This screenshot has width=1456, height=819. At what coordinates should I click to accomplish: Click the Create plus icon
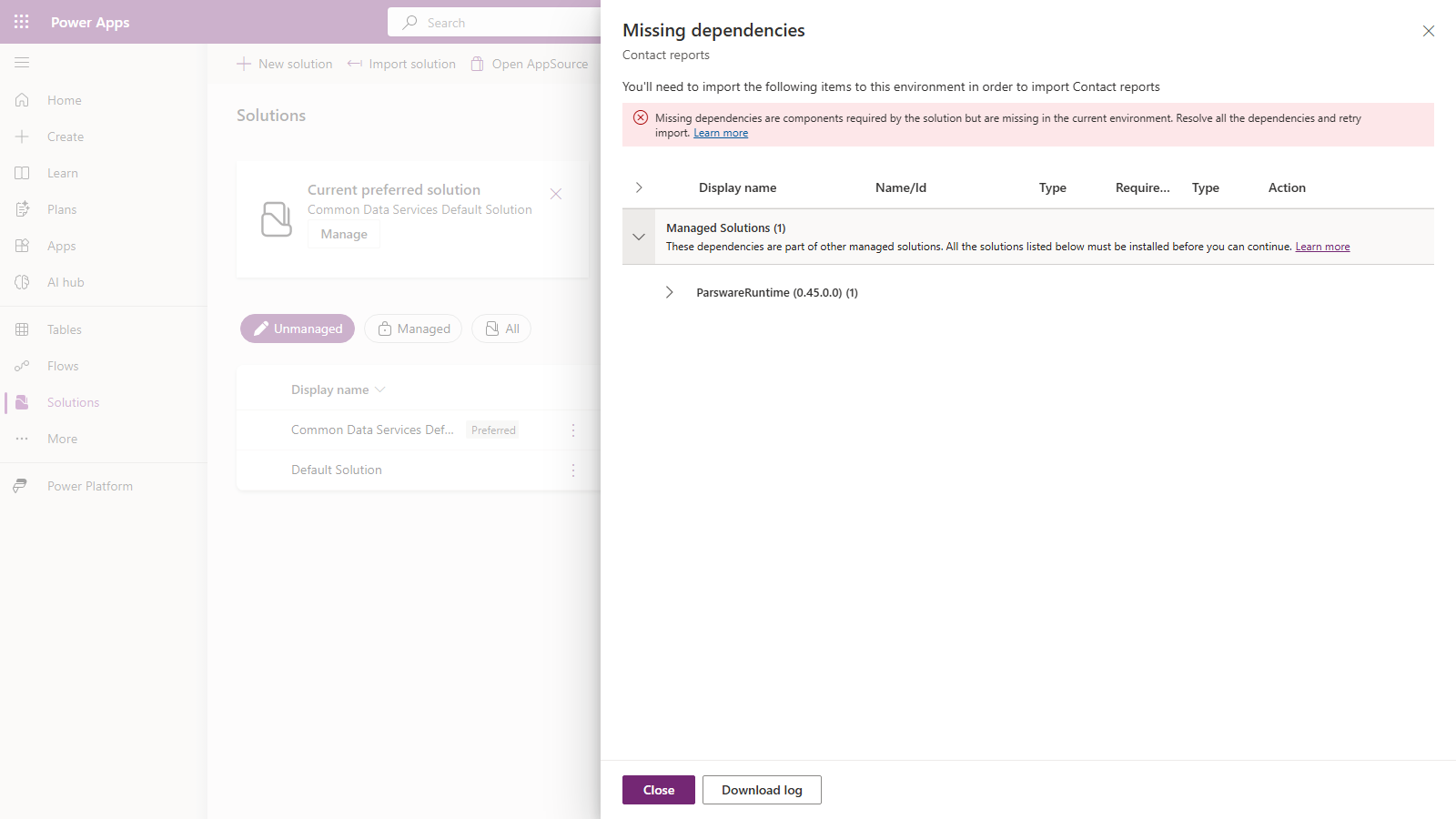(x=22, y=136)
